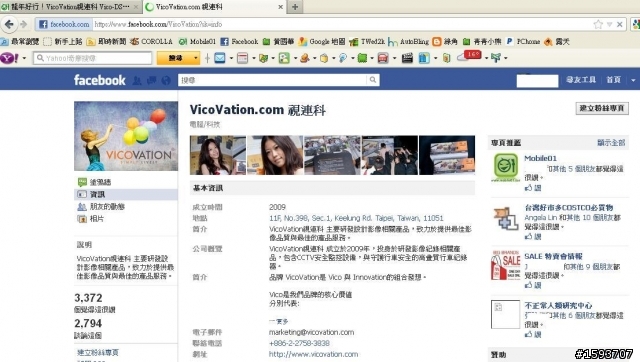
Task: Open the Facebook bookmark in bookmarks bar
Action: coord(240,41)
